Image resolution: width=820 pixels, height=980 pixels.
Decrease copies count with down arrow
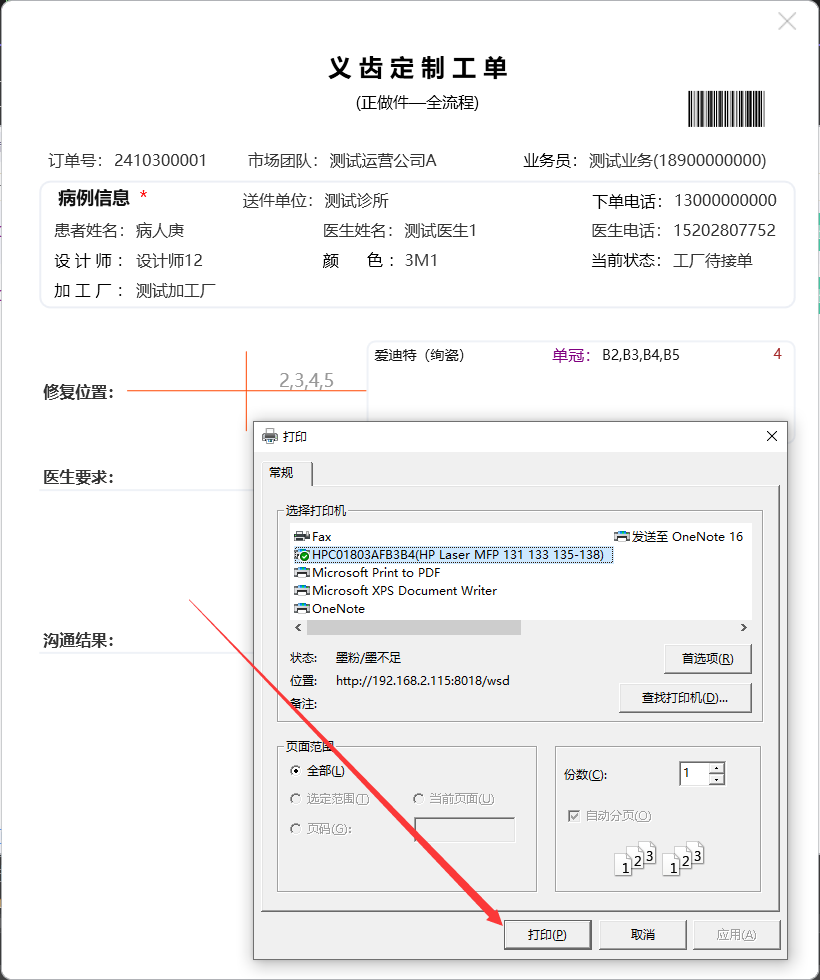(716, 779)
